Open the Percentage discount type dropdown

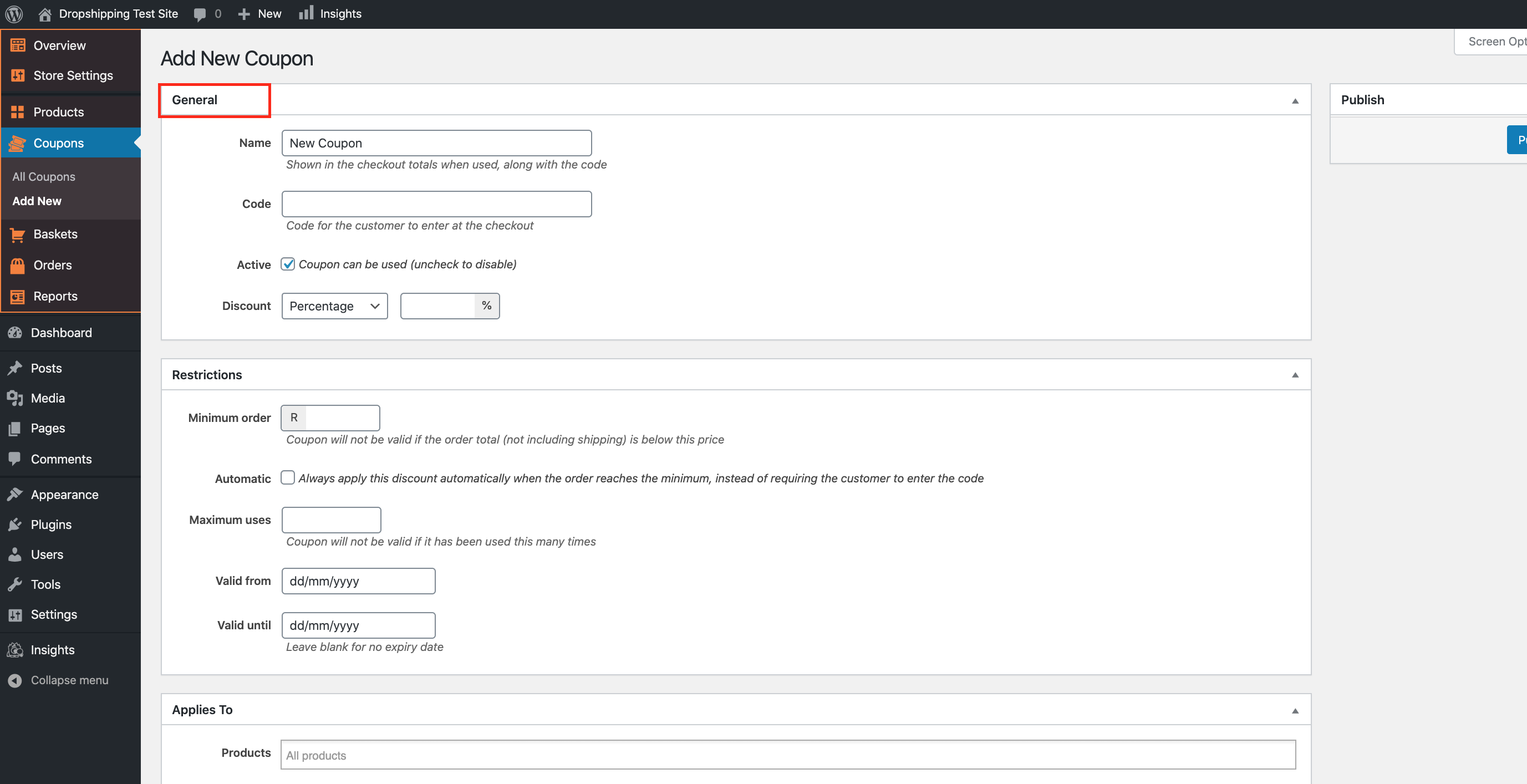point(334,307)
